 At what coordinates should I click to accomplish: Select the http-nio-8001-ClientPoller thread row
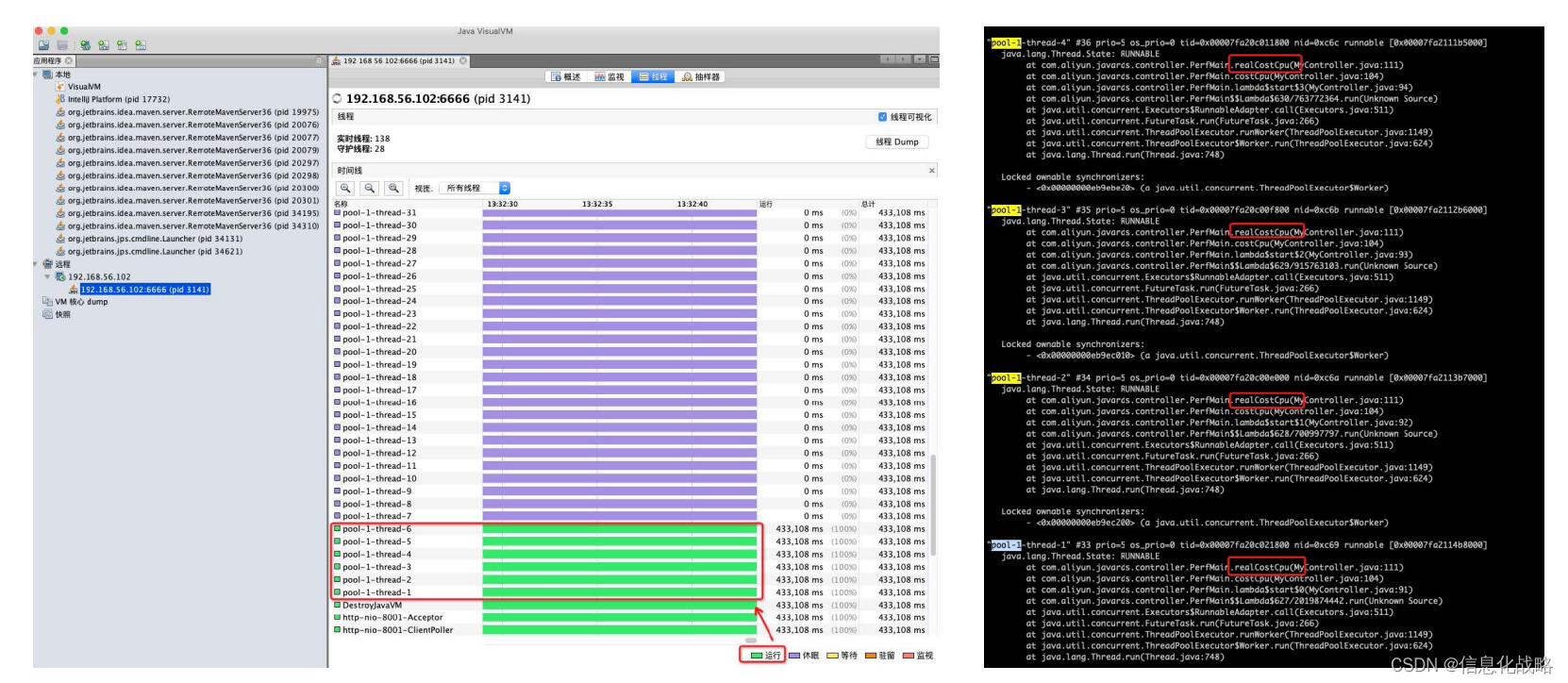630,630
